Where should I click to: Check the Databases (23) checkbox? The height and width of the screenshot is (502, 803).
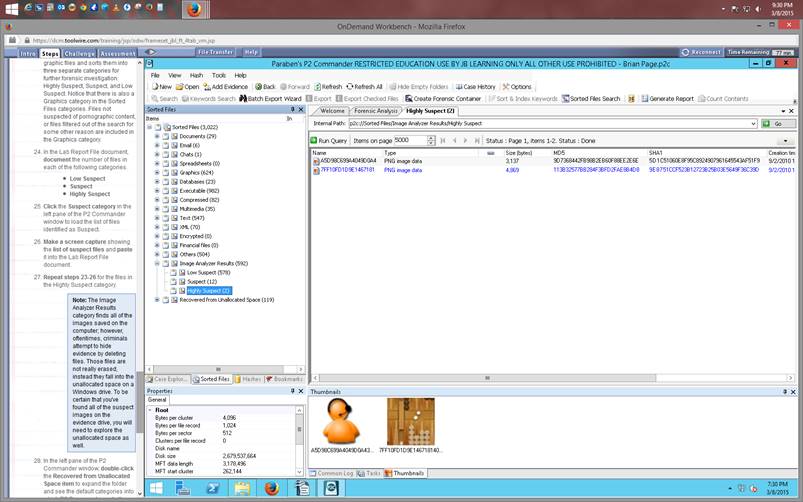point(165,182)
